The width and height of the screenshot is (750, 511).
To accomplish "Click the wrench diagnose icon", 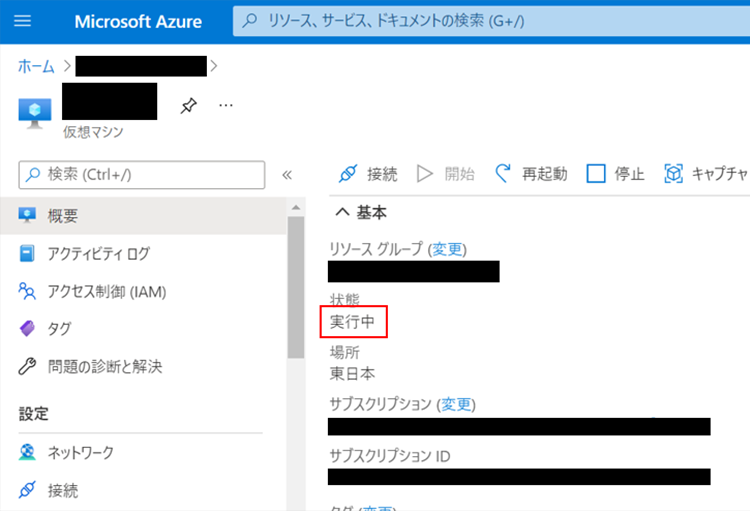I will [x=27, y=367].
